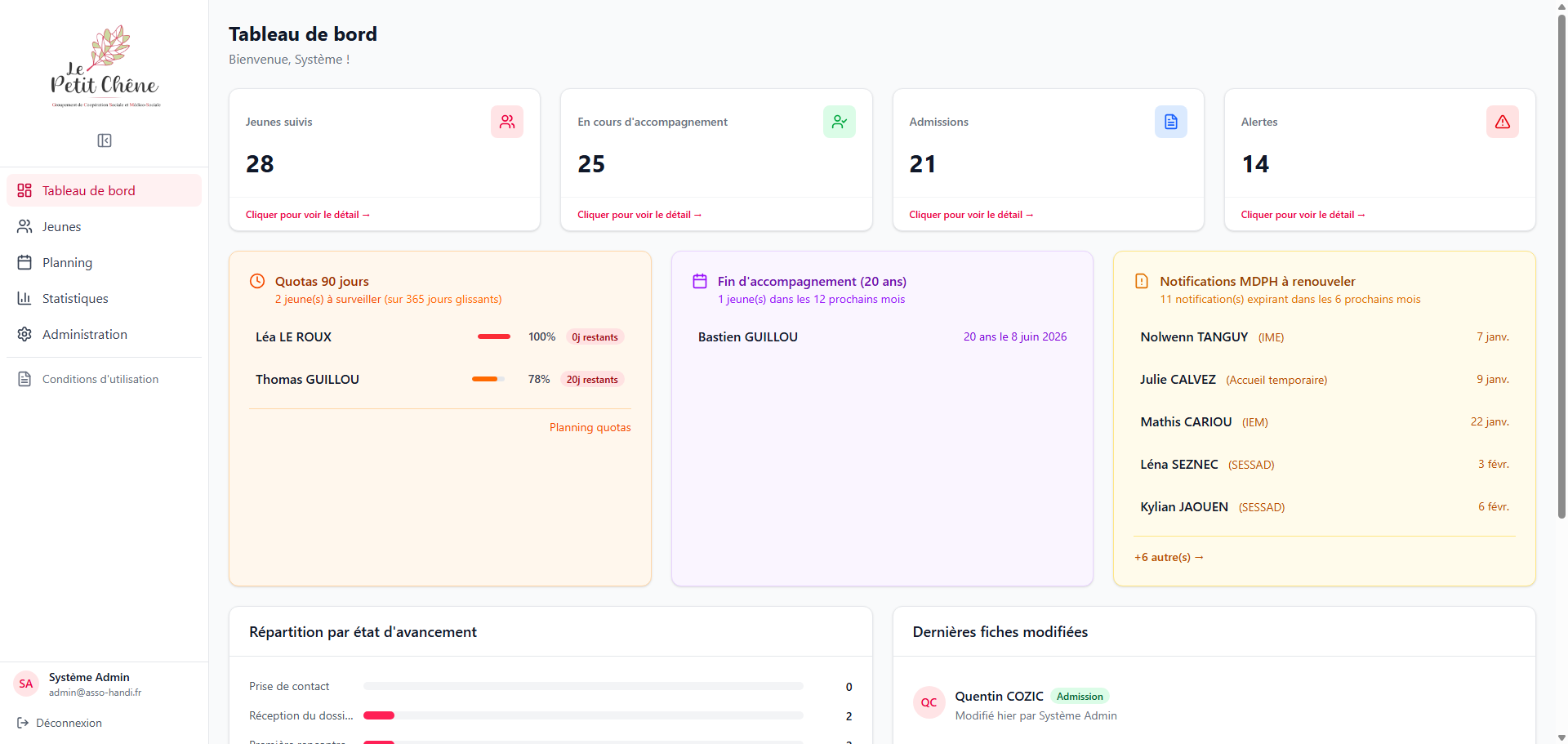1568x744 pixels.
Task: Collapse the sidebar with the panel icon
Action: (x=105, y=140)
